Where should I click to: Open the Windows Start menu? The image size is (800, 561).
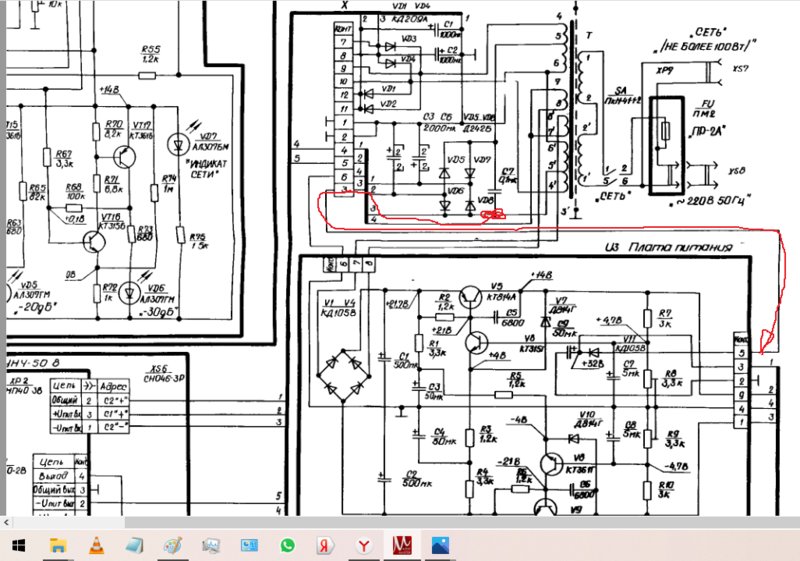coord(18,546)
